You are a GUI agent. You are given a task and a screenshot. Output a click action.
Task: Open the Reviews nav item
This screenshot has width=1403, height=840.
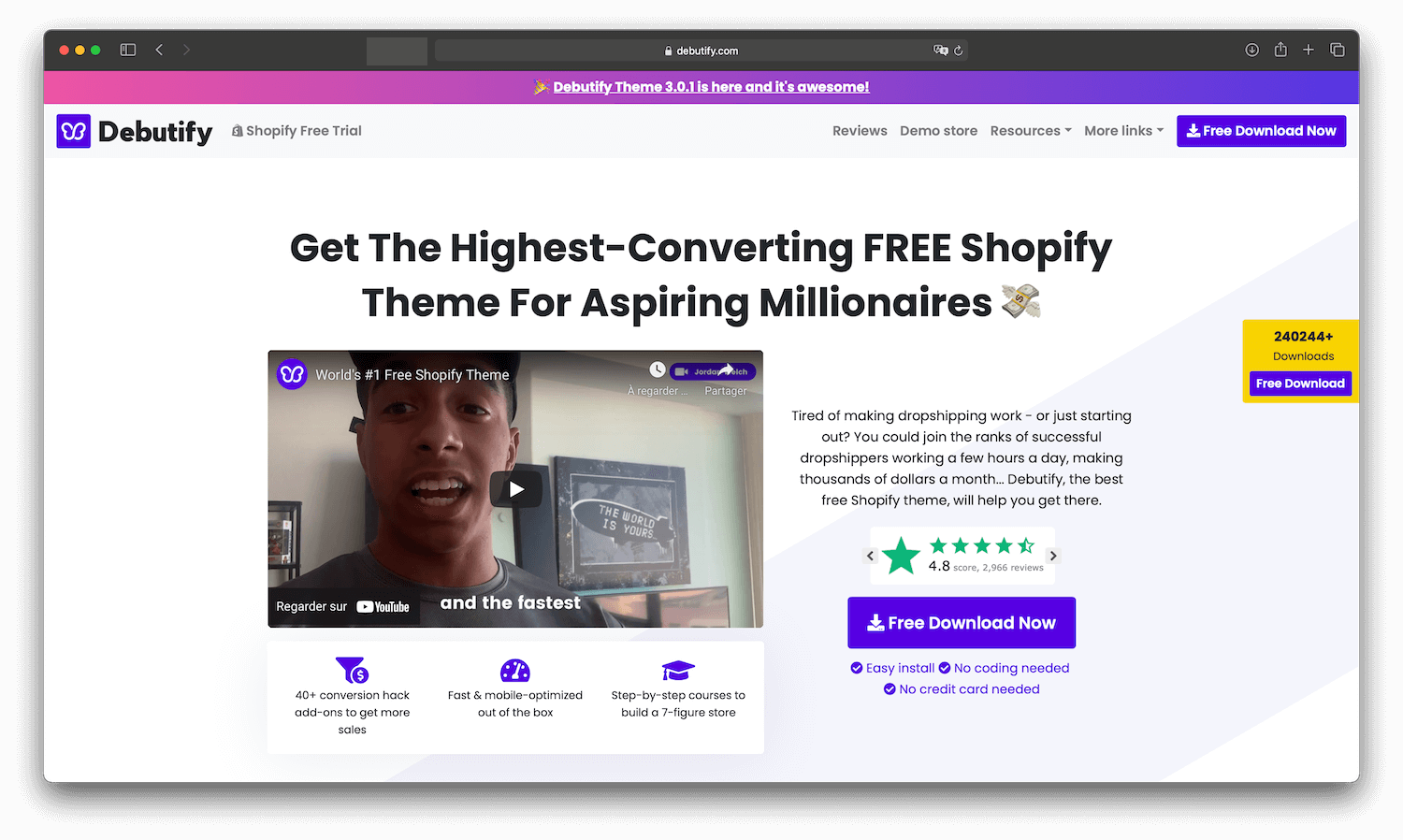coord(860,131)
